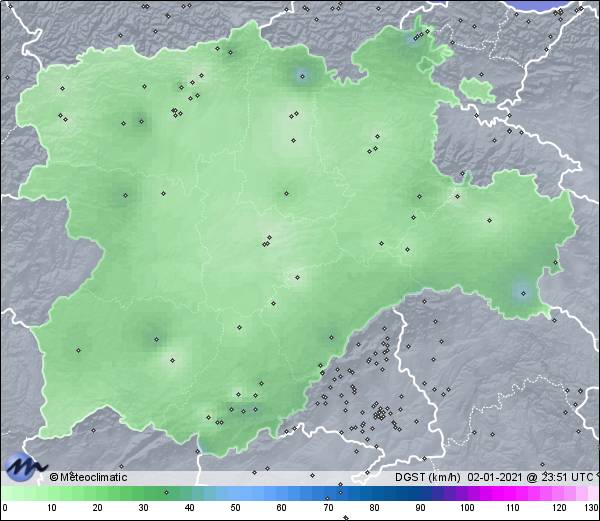Click the legend value 80
Screen dimensions: 600x521
pos(374,508)
